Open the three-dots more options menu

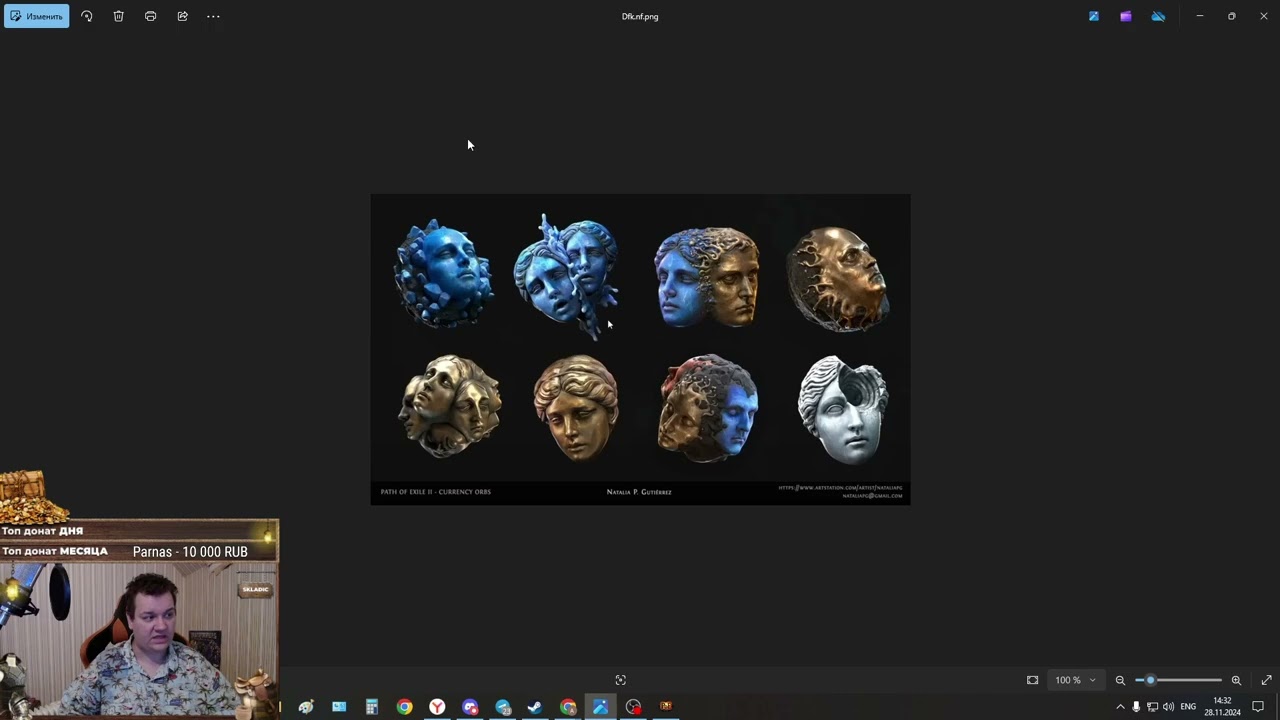(213, 16)
